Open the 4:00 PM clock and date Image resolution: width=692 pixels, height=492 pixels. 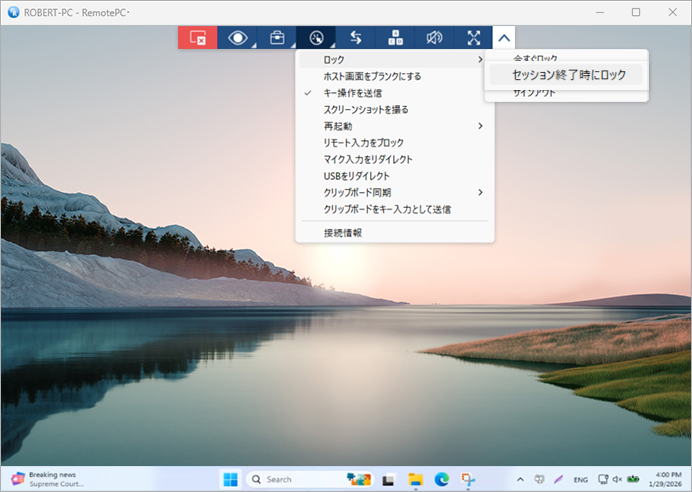coord(667,479)
